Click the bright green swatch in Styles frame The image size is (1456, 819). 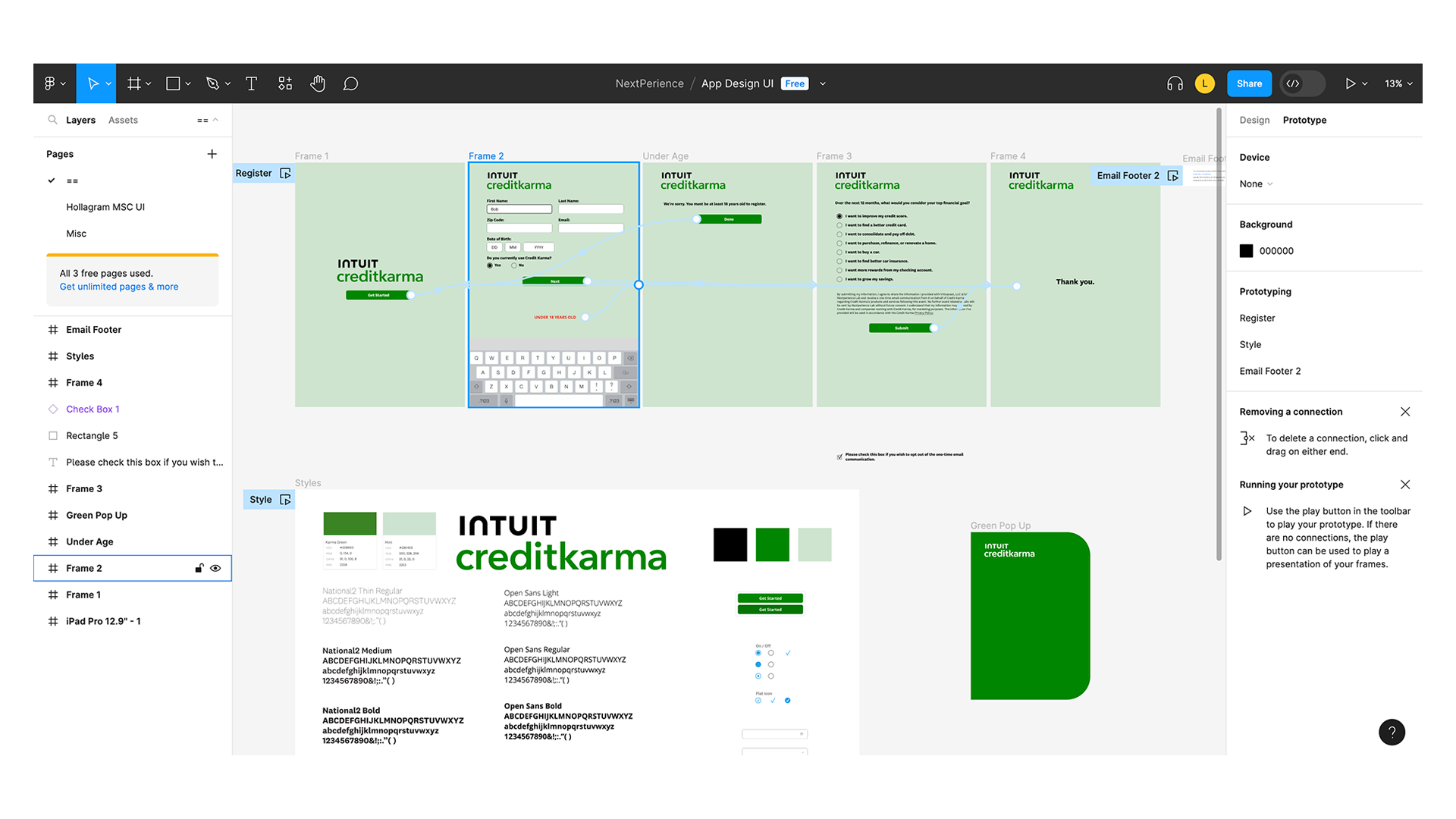[x=772, y=544]
